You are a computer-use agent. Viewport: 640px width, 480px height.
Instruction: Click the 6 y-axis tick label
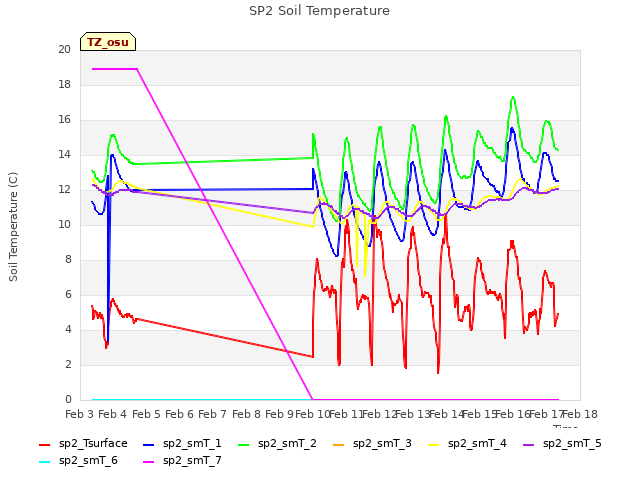coord(68,295)
